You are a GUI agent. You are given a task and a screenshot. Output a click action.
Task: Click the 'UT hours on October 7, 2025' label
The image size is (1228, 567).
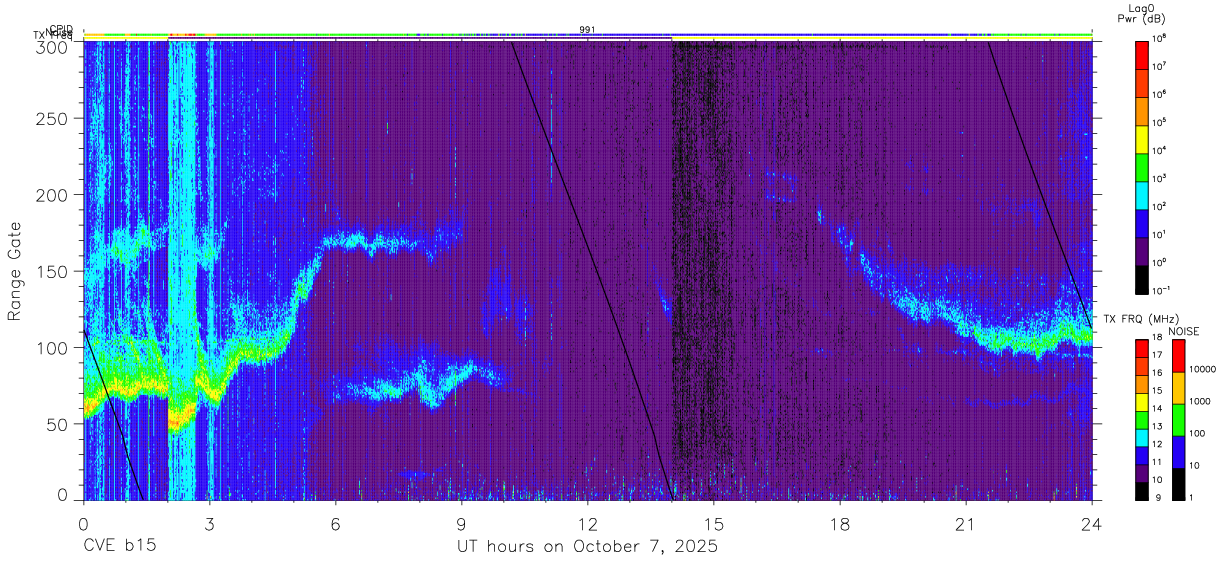point(587,547)
